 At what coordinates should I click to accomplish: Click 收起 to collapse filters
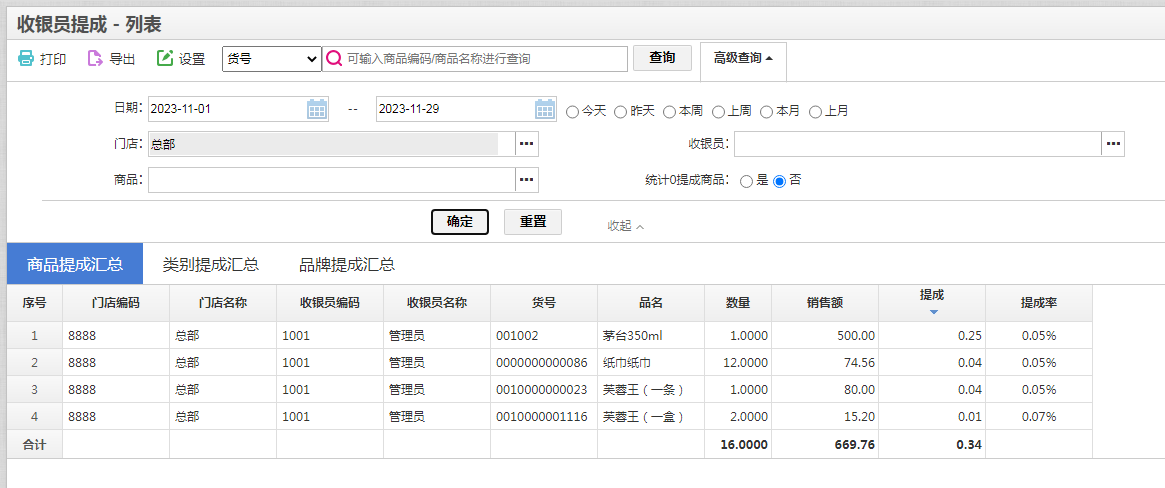coord(626,226)
